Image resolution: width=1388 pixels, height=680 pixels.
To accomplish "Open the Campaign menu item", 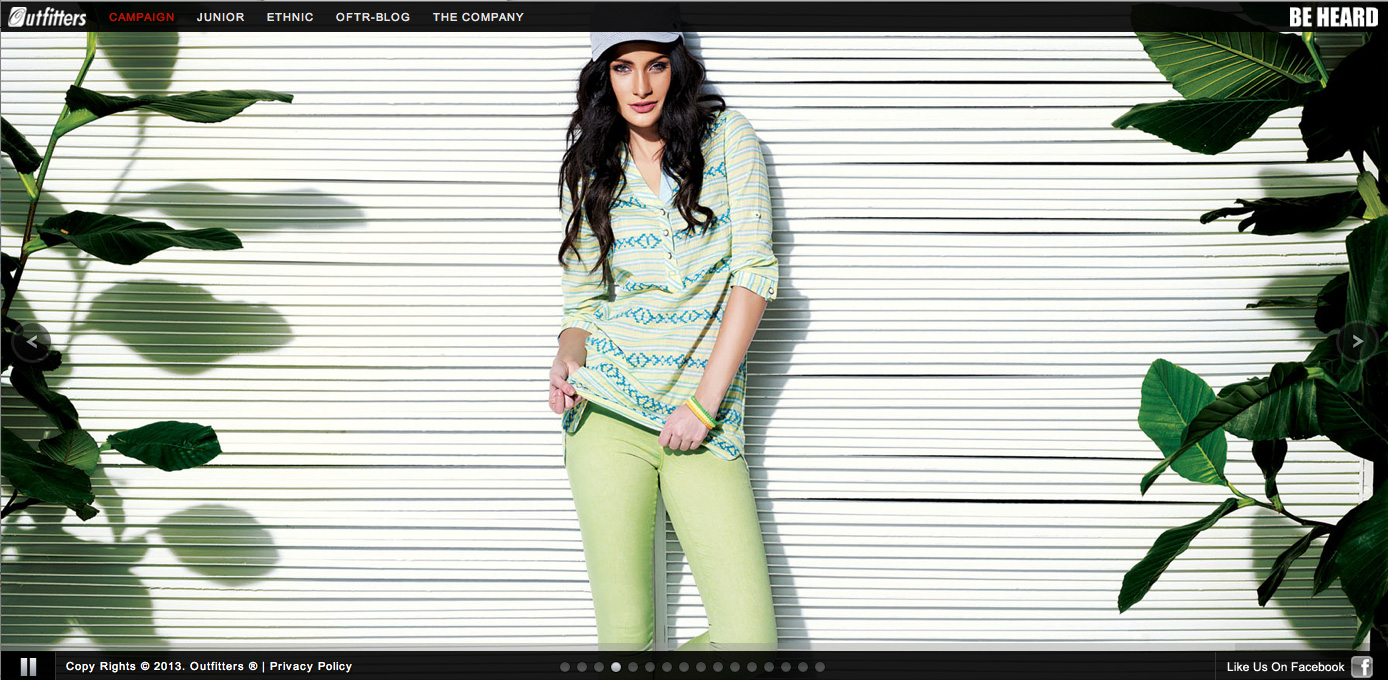I will coord(142,17).
